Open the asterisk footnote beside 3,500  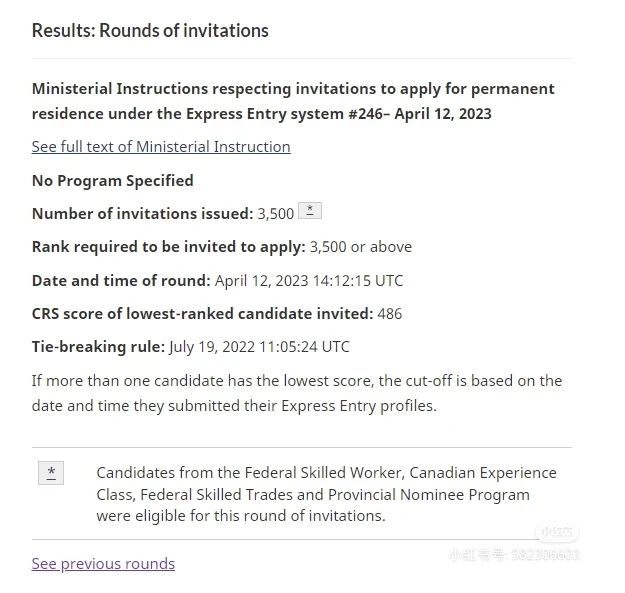(x=310, y=211)
